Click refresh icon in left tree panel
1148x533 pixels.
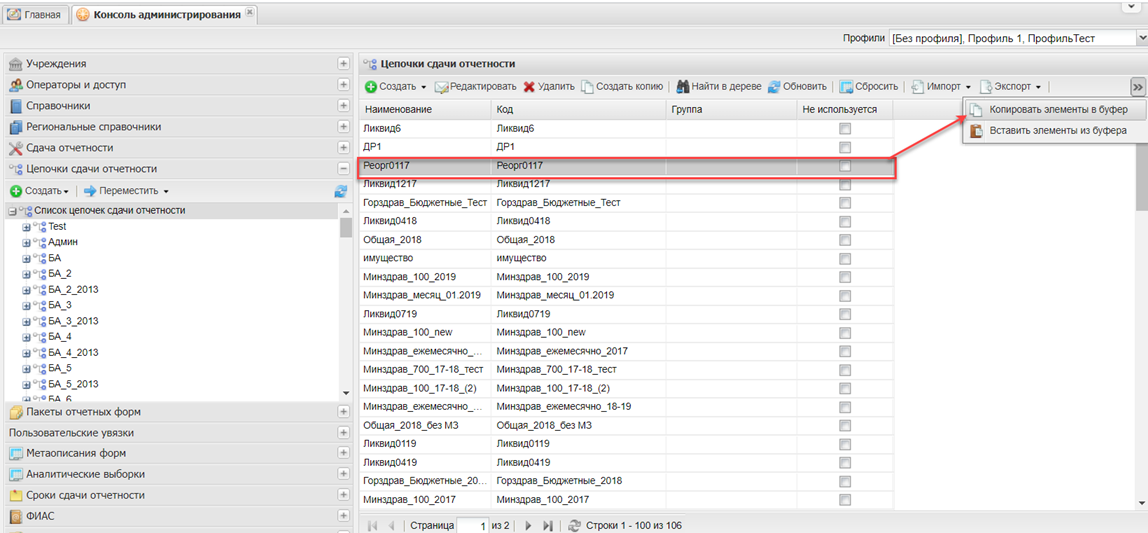pos(341,191)
